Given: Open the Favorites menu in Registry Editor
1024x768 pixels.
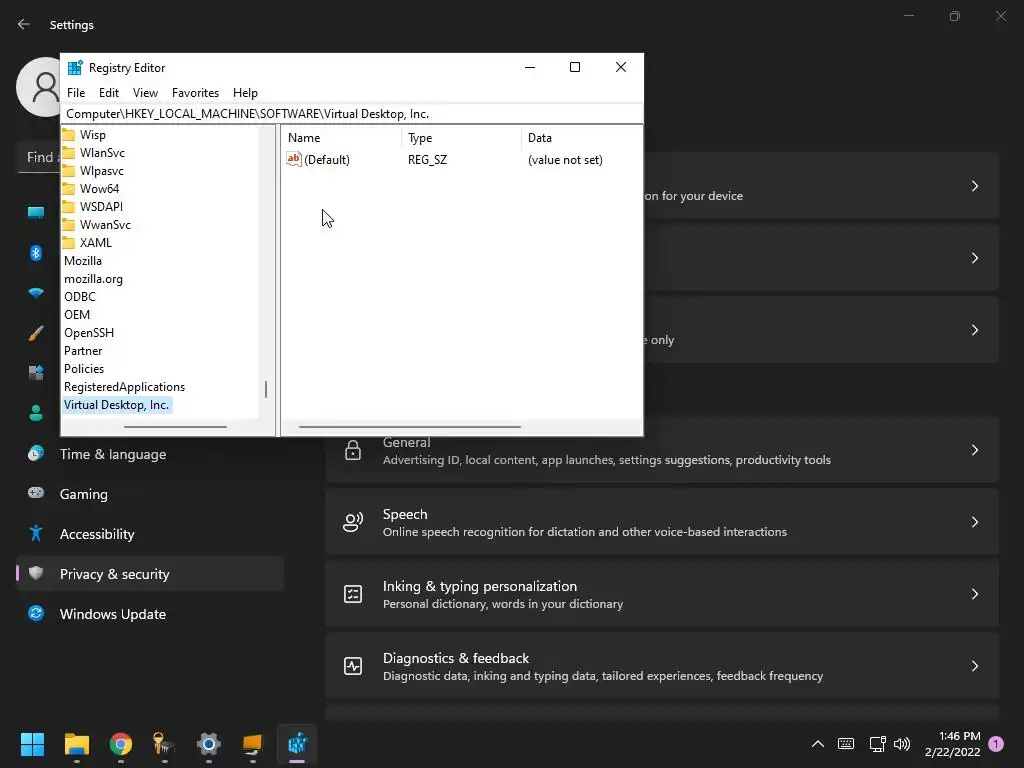Looking at the screenshot, I should click(x=195, y=93).
